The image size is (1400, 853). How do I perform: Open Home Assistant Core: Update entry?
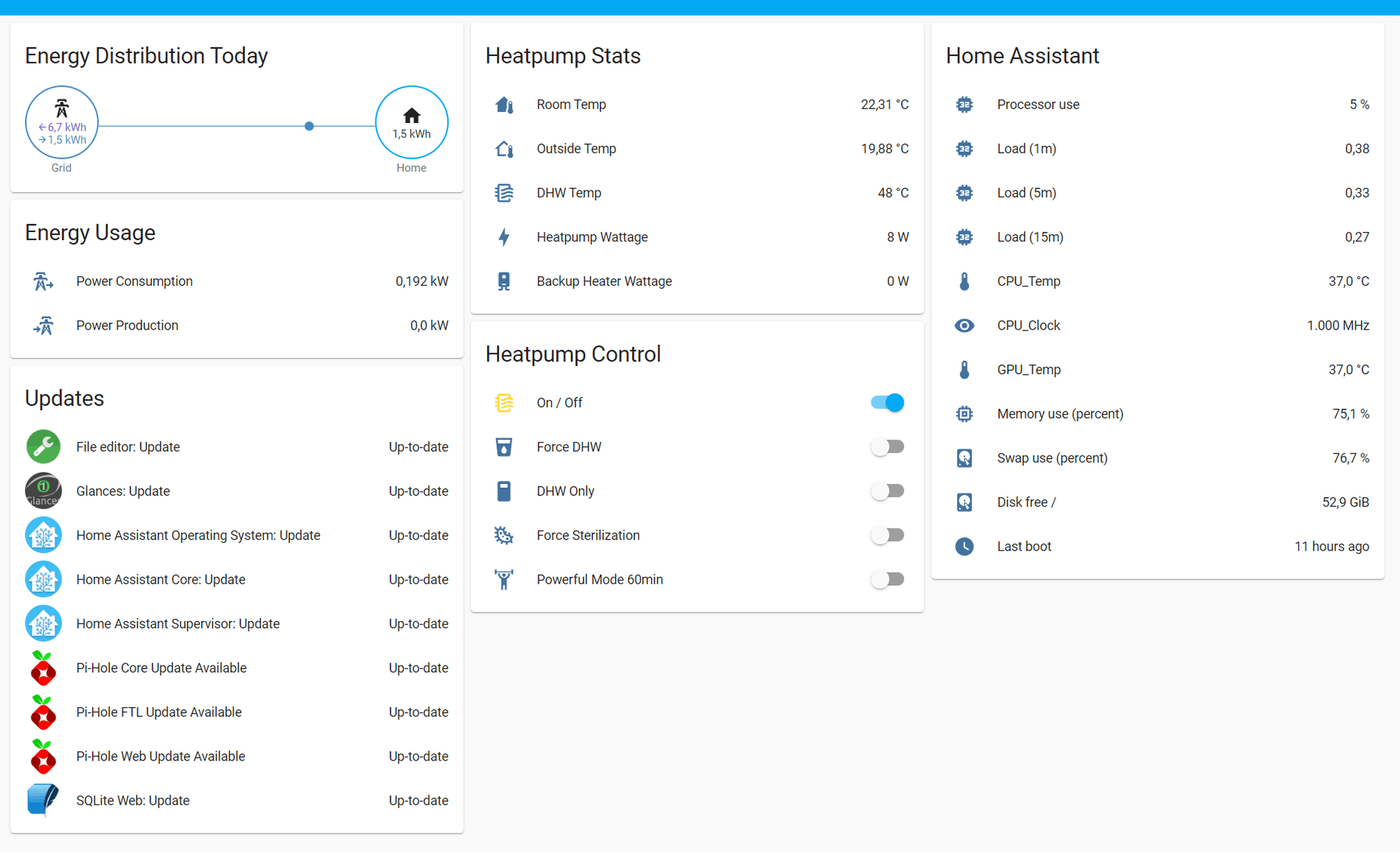[161, 580]
